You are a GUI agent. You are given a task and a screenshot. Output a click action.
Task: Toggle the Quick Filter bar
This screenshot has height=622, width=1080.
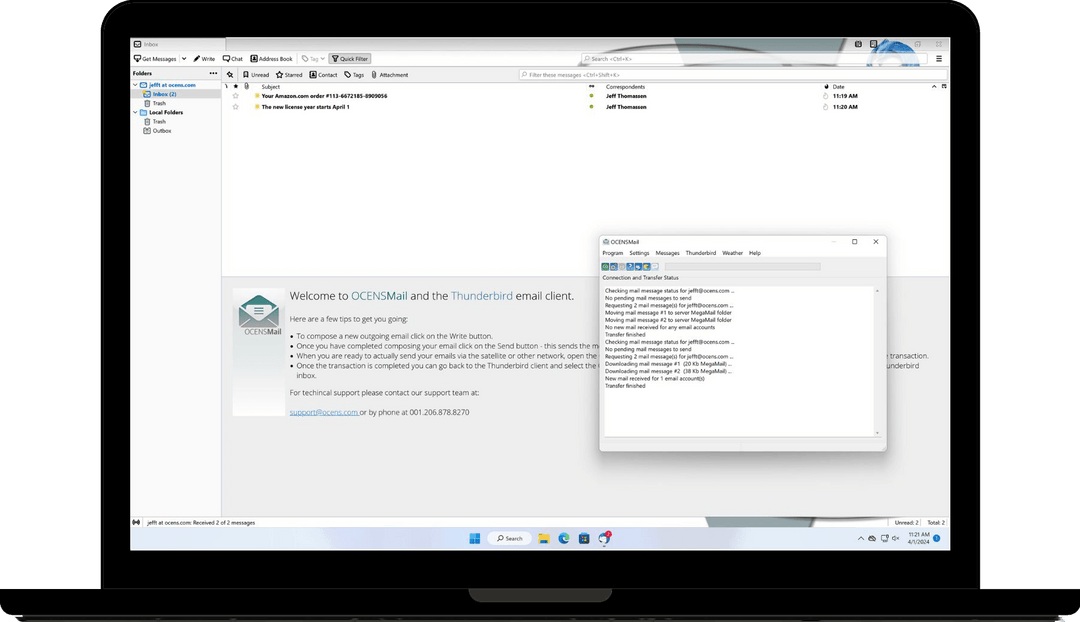(349, 59)
